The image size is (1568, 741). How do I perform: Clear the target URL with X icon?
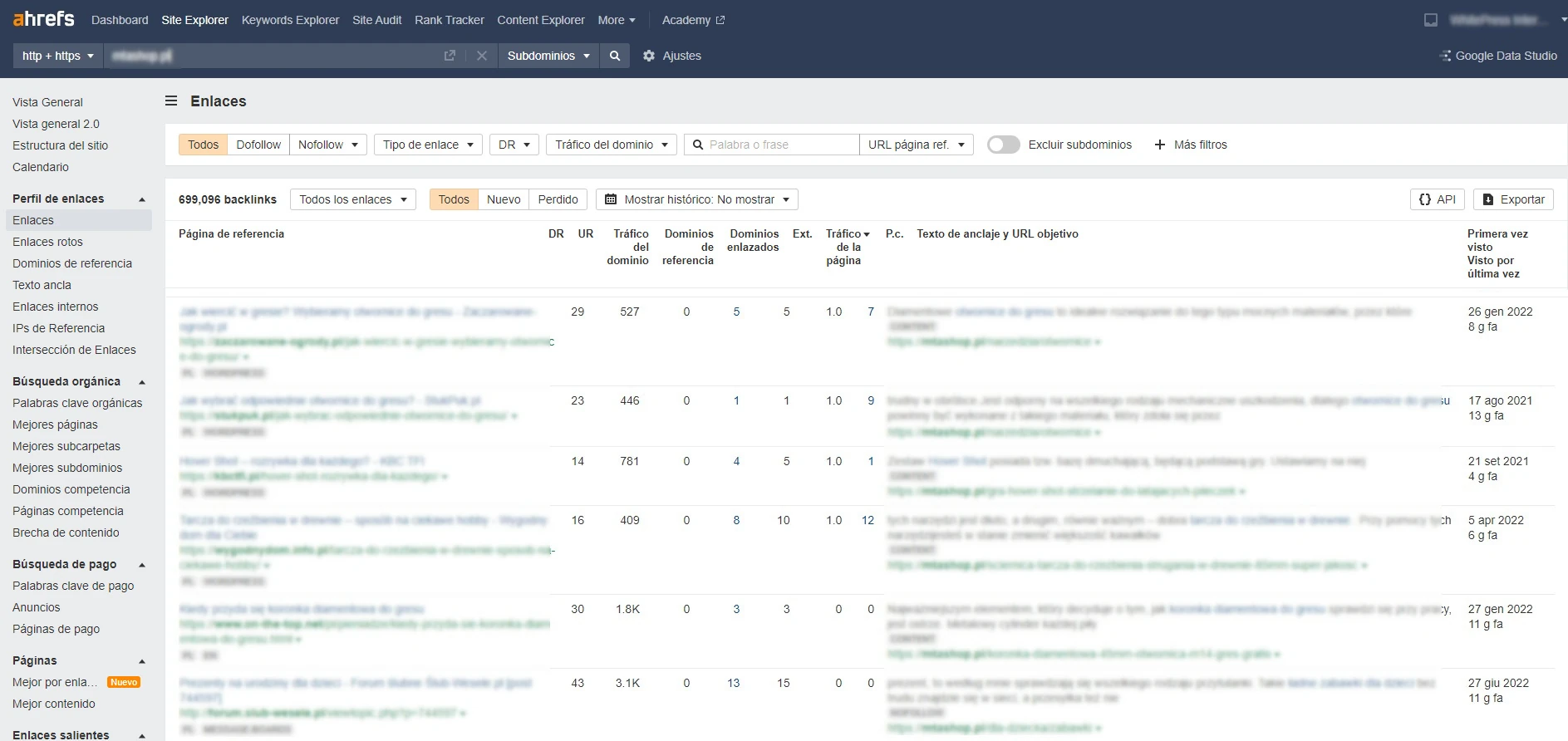(x=481, y=56)
